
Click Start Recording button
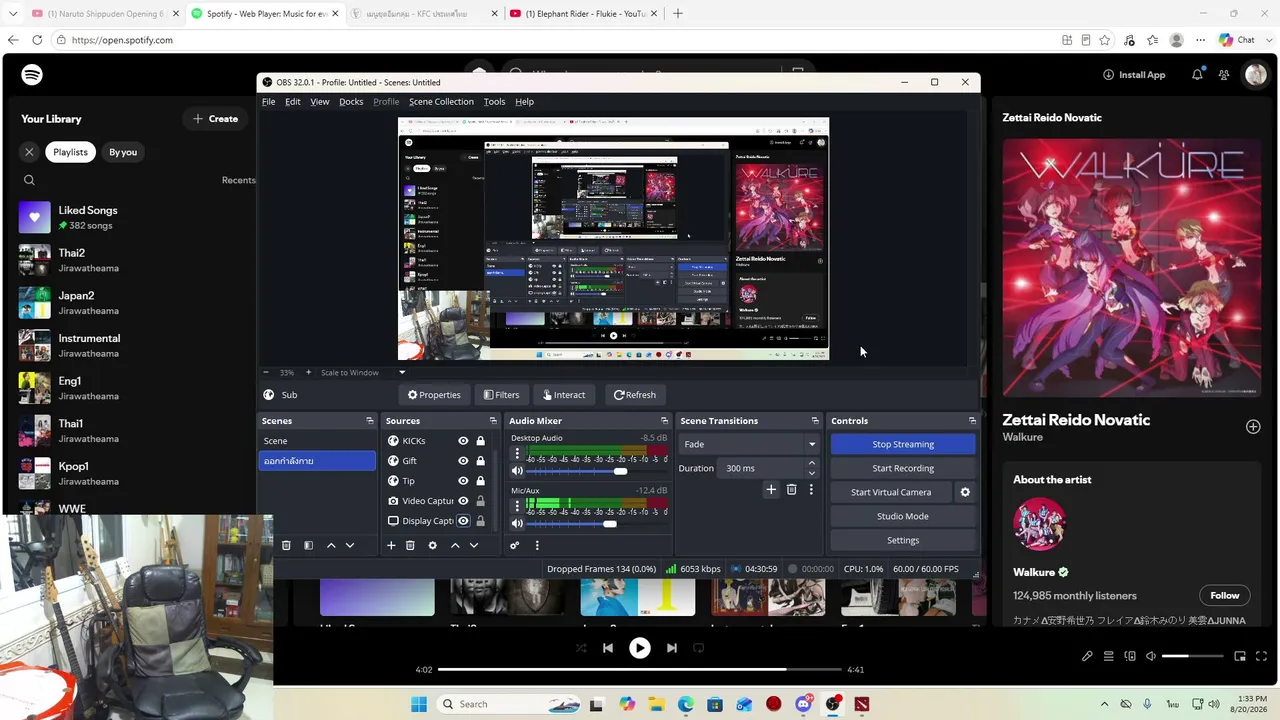coord(903,468)
